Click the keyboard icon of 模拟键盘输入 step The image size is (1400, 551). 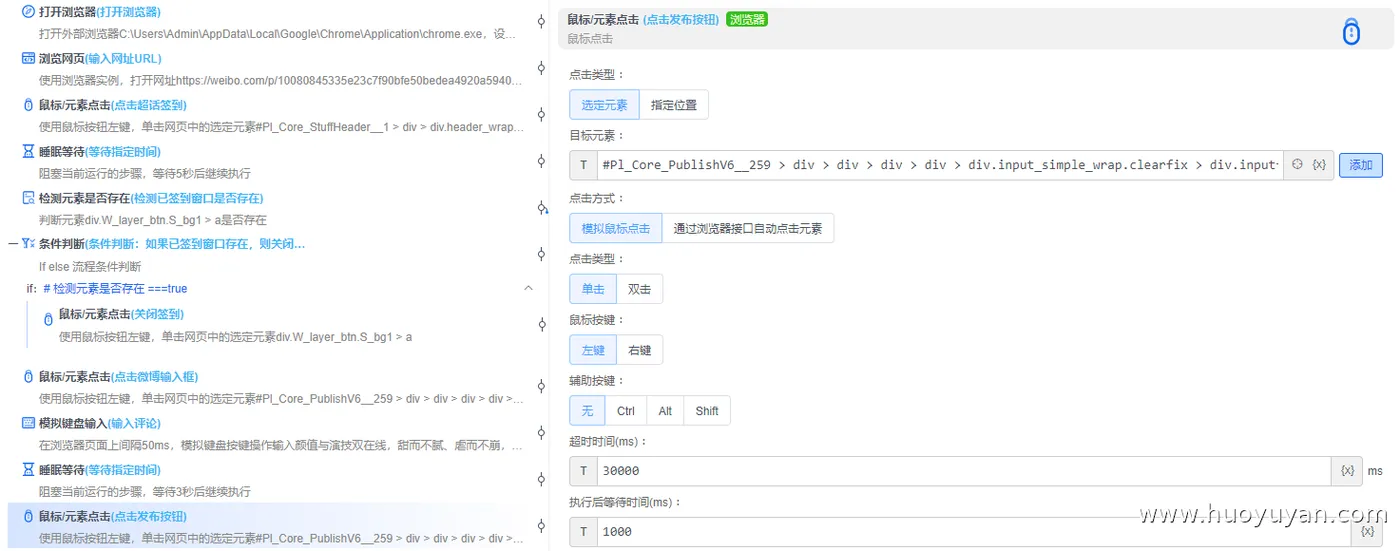tap(28, 423)
